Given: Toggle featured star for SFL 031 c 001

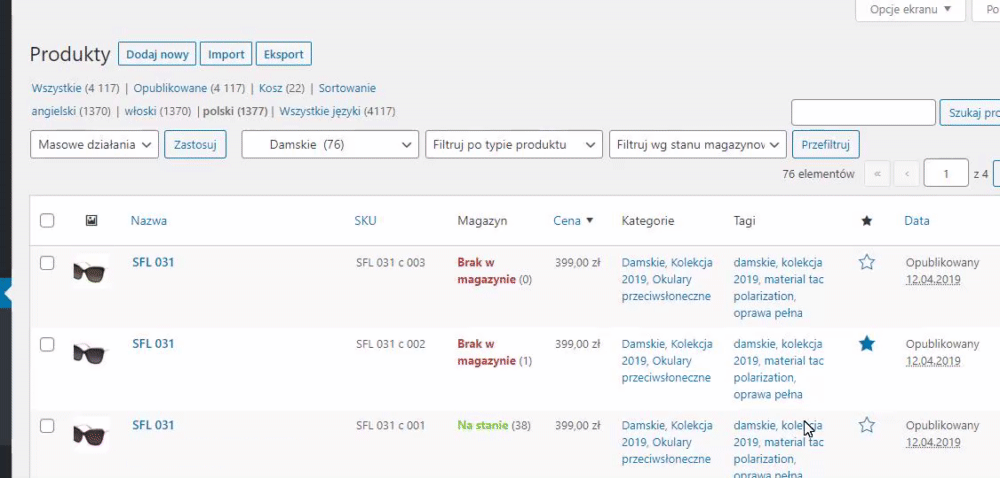Looking at the screenshot, I should [x=866, y=425].
